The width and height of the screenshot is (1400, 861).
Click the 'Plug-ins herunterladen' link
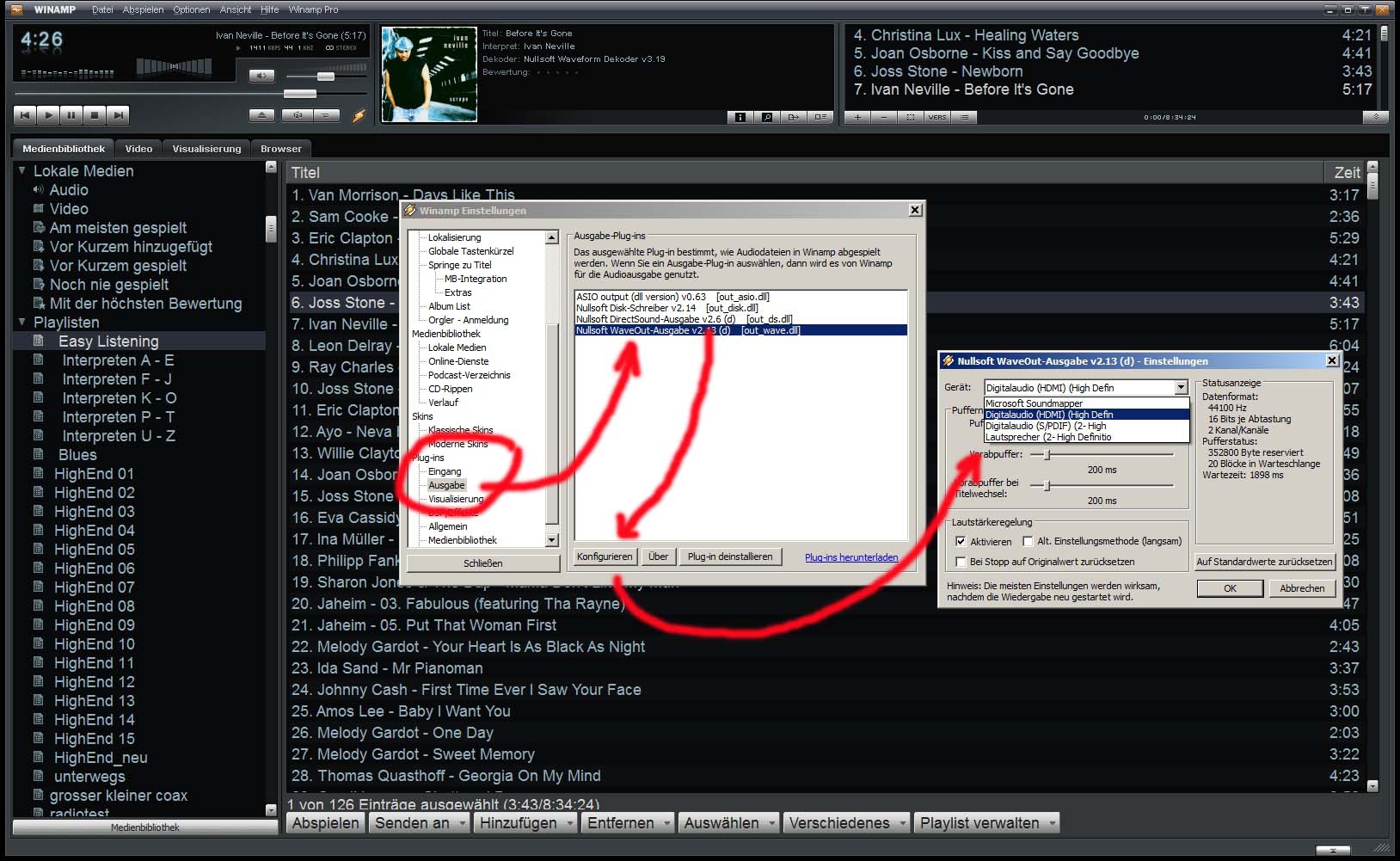(x=850, y=557)
